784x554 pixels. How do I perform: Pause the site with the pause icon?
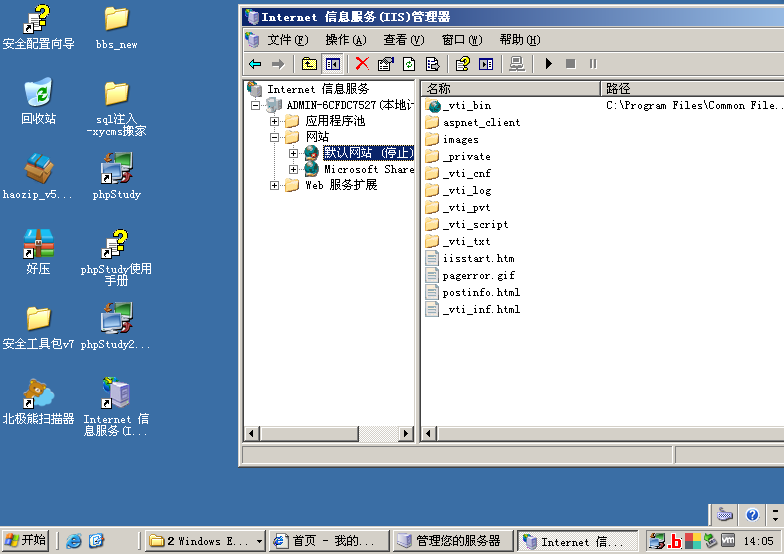(x=593, y=64)
